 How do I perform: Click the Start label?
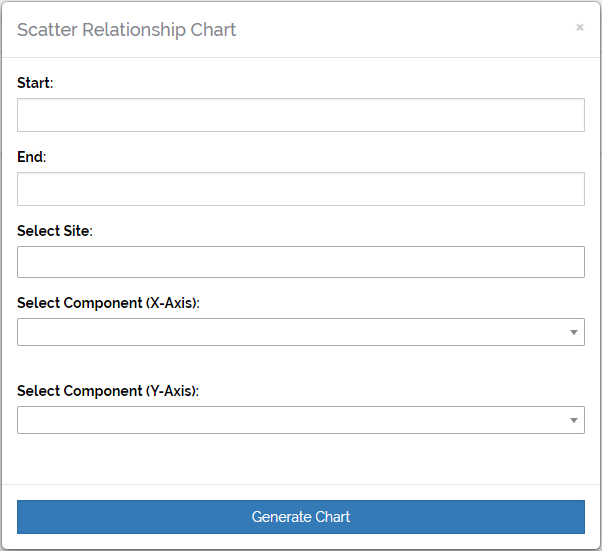pos(34,83)
